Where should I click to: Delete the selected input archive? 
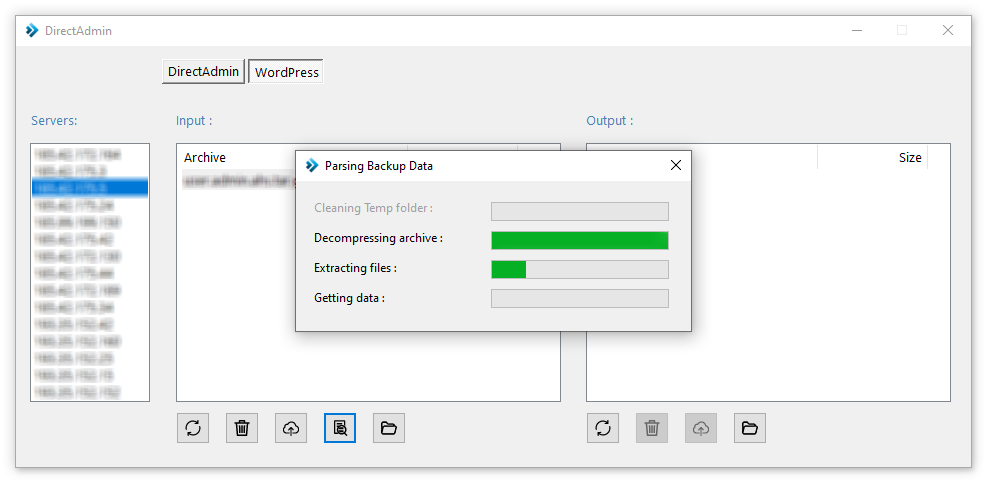pos(242,428)
